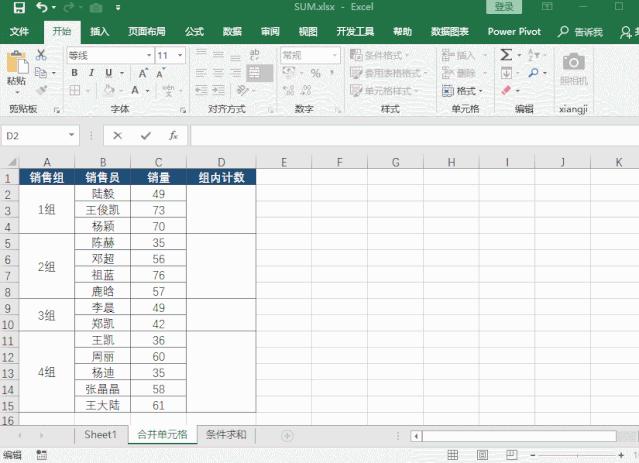639x463 pixels.
Task: Click the Fill down icon
Action: pos(506,73)
